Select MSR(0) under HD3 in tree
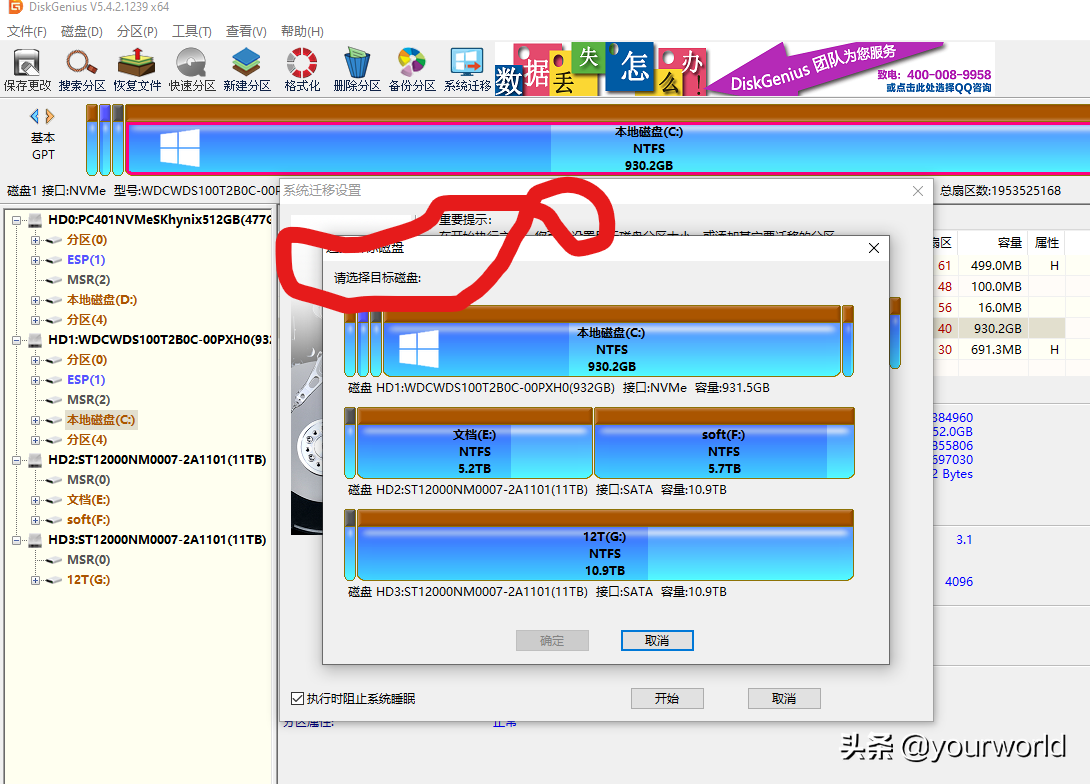Viewport: 1090px width, 784px height. pyautogui.click(x=88, y=560)
